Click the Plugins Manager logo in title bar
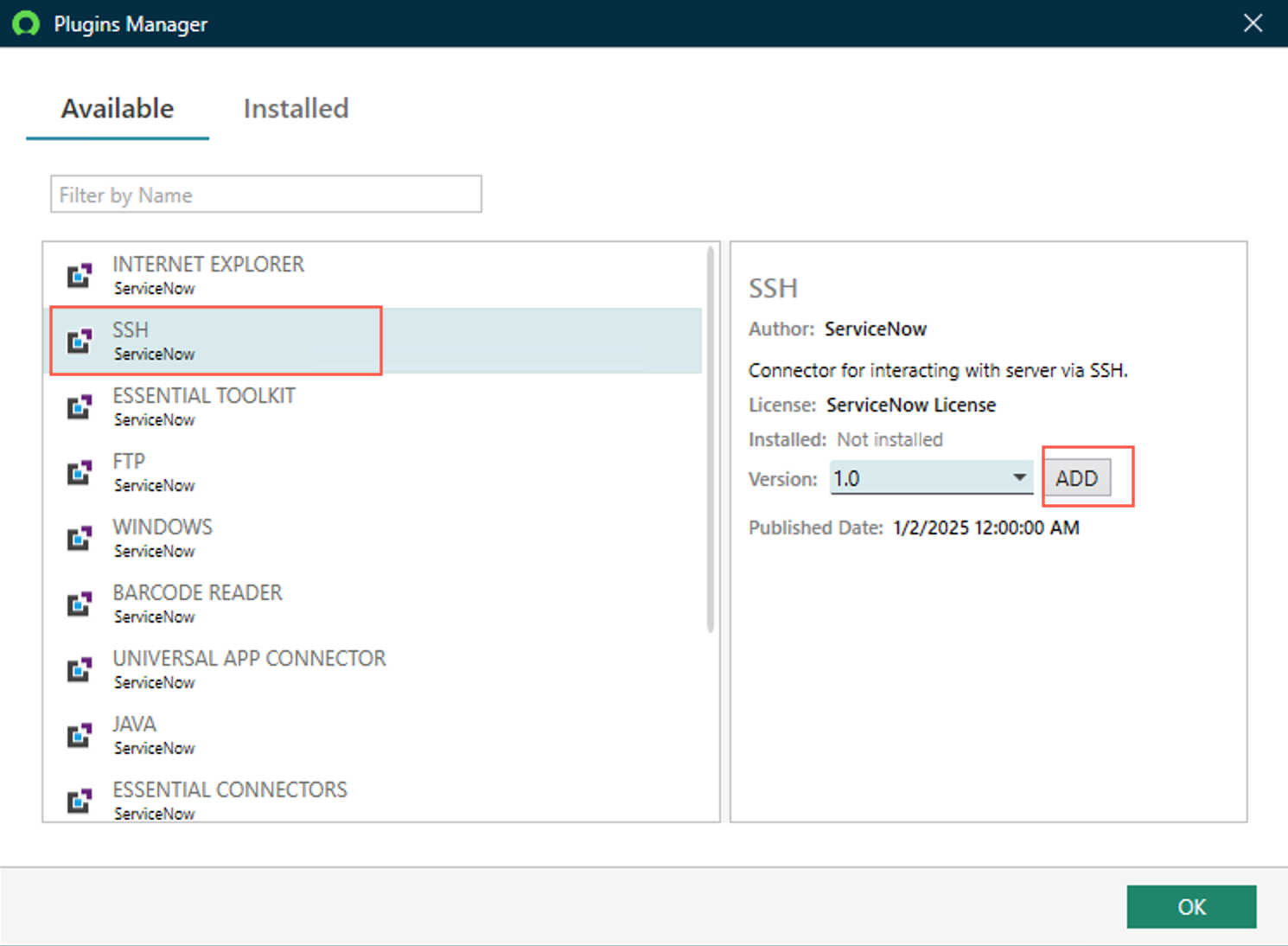Screen dimensions: 1288x946 click(26, 23)
